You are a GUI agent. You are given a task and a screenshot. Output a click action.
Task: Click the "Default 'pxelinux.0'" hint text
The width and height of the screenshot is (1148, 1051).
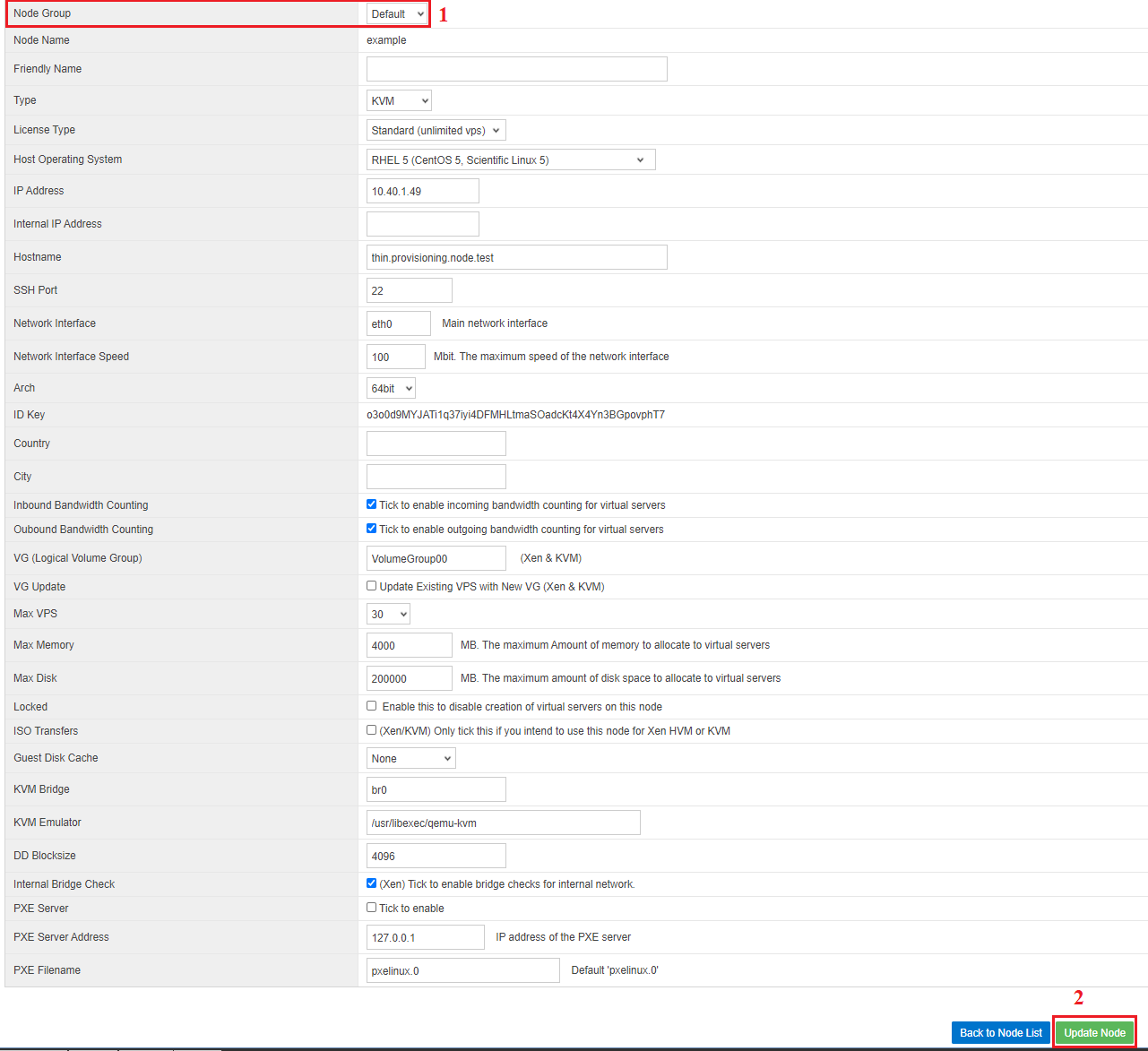coord(615,970)
